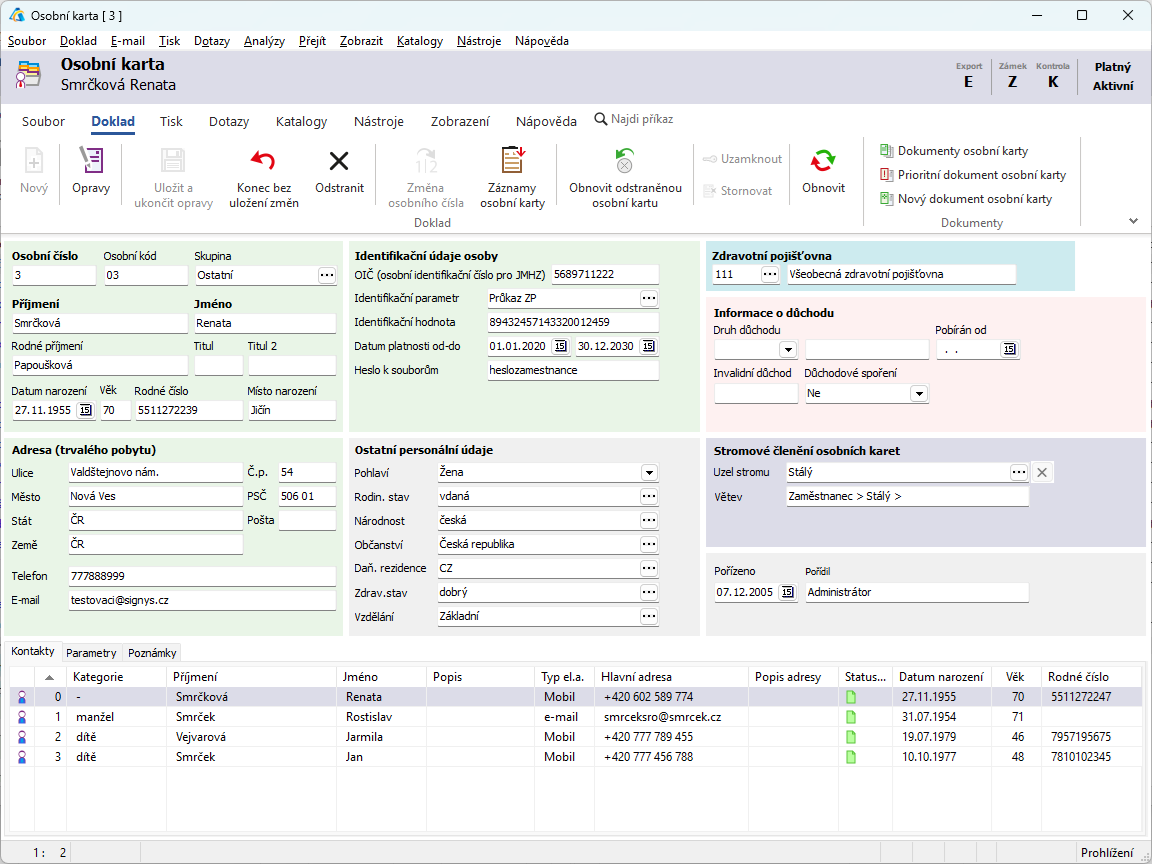Open the Analýzy menu
This screenshot has height=864, width=1152.
pyautogui.click(x=264, y=41)
